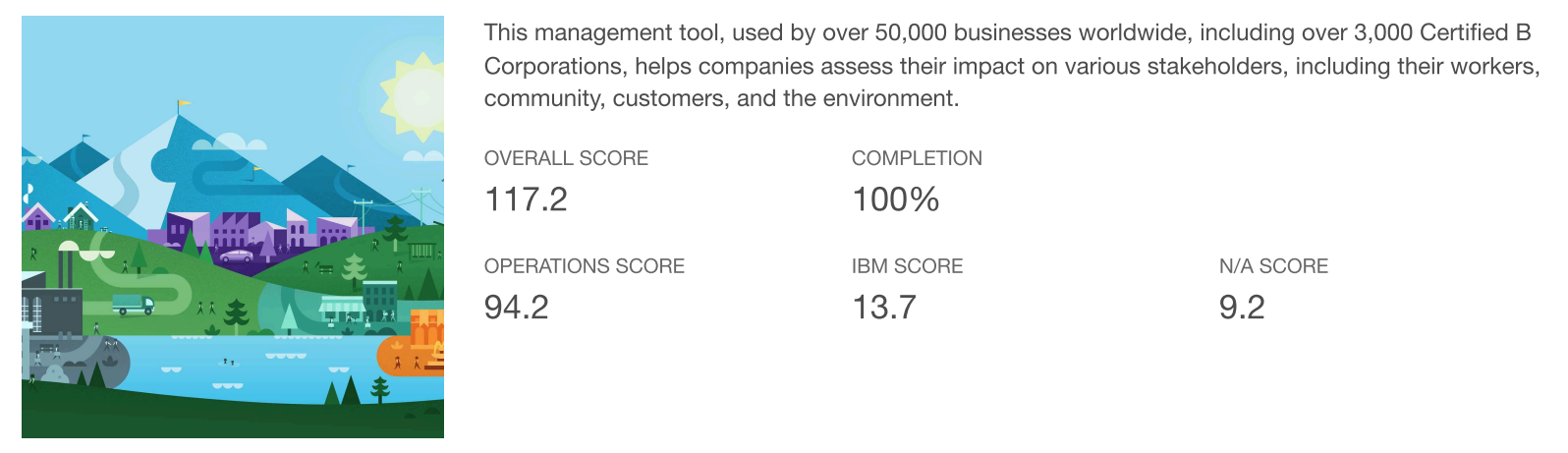Image resolution: width=1568 pixels, height=453 pixels.
Task: Click the N/A score value 9.2
Action: coord(1242,308)
